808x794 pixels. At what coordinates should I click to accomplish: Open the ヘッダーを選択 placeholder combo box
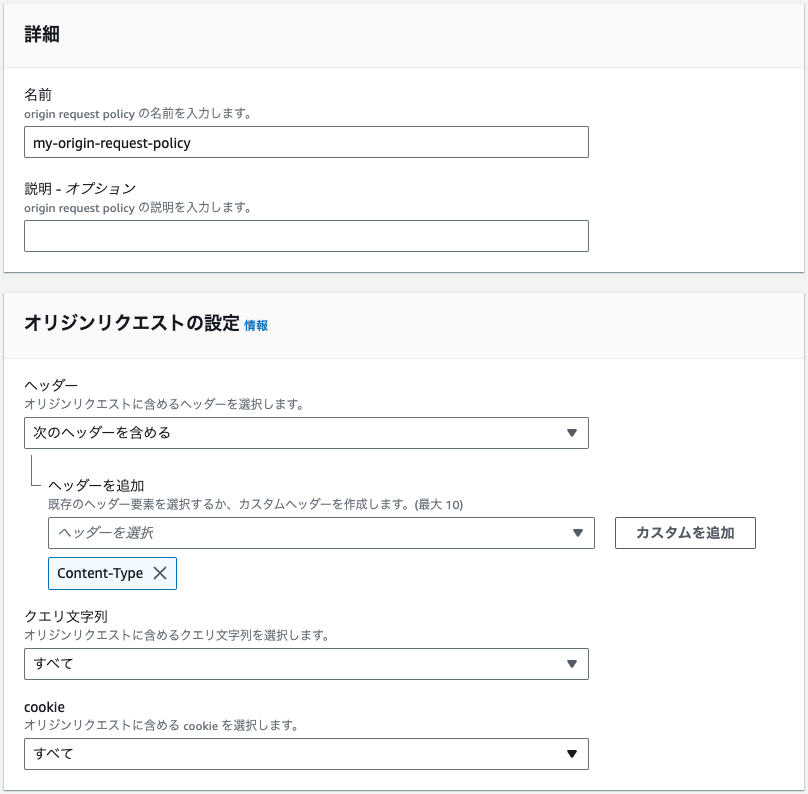point(321,533)
